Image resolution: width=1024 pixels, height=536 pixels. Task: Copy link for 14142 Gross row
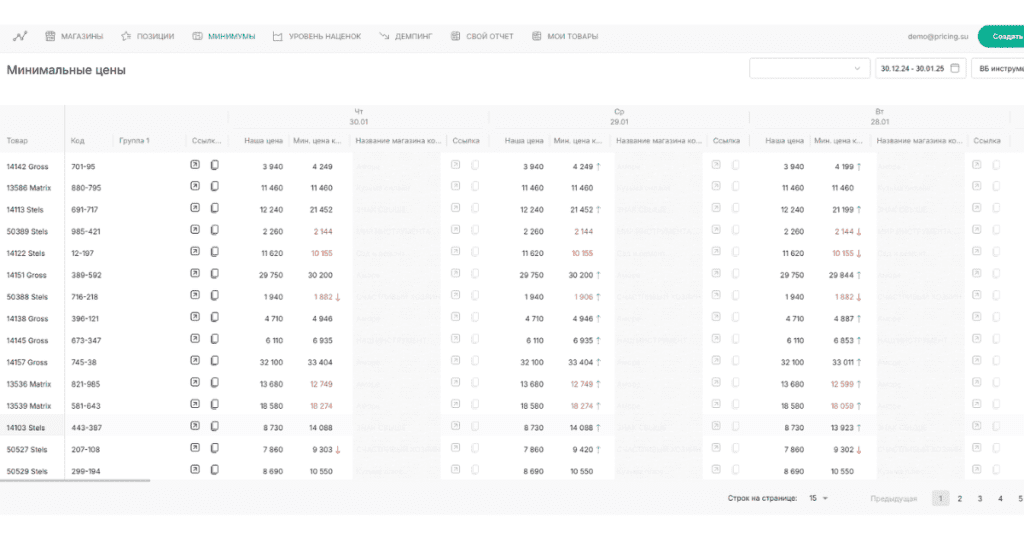[x=214, y=165]
